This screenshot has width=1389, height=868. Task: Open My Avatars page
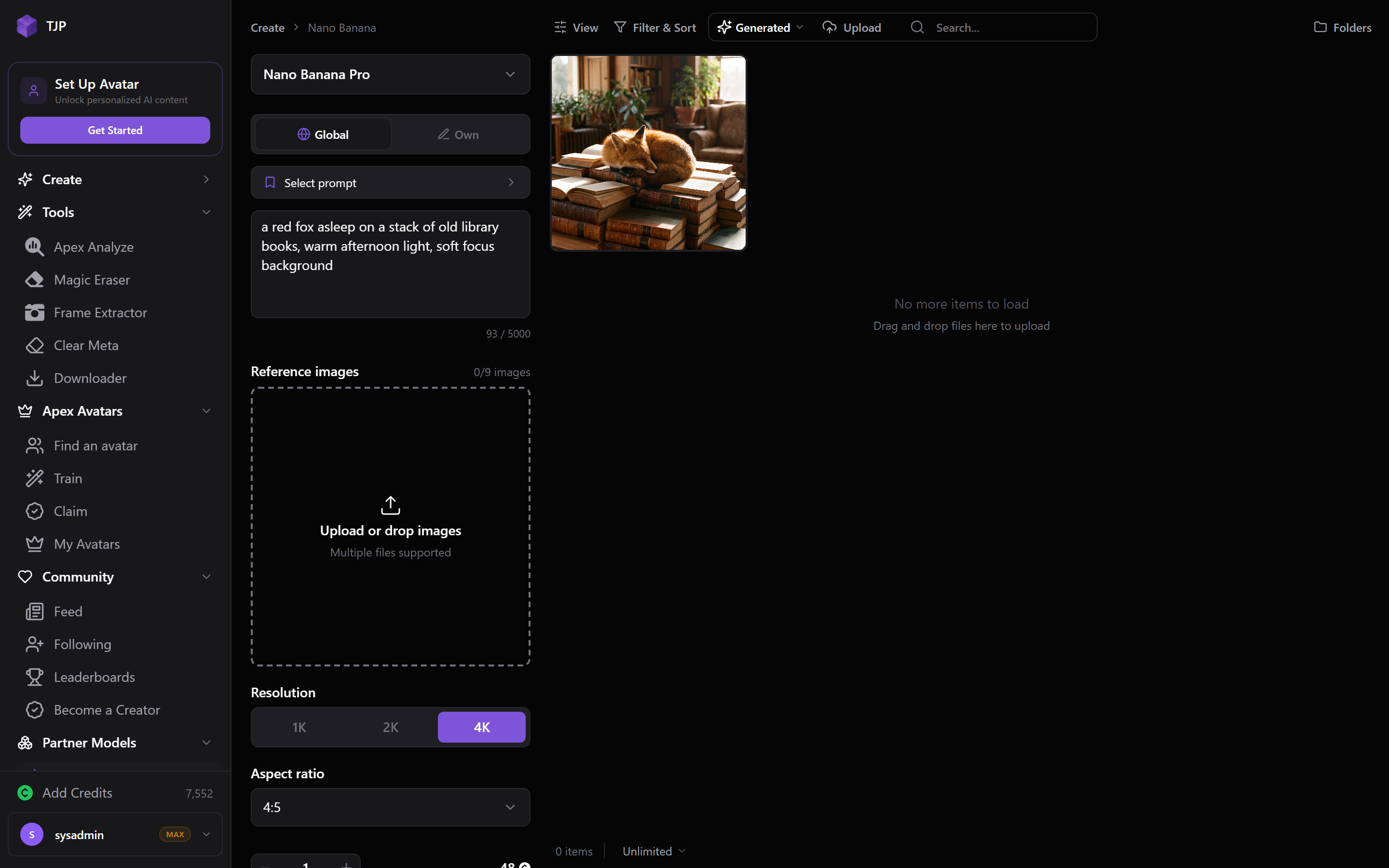pos(87,543)
